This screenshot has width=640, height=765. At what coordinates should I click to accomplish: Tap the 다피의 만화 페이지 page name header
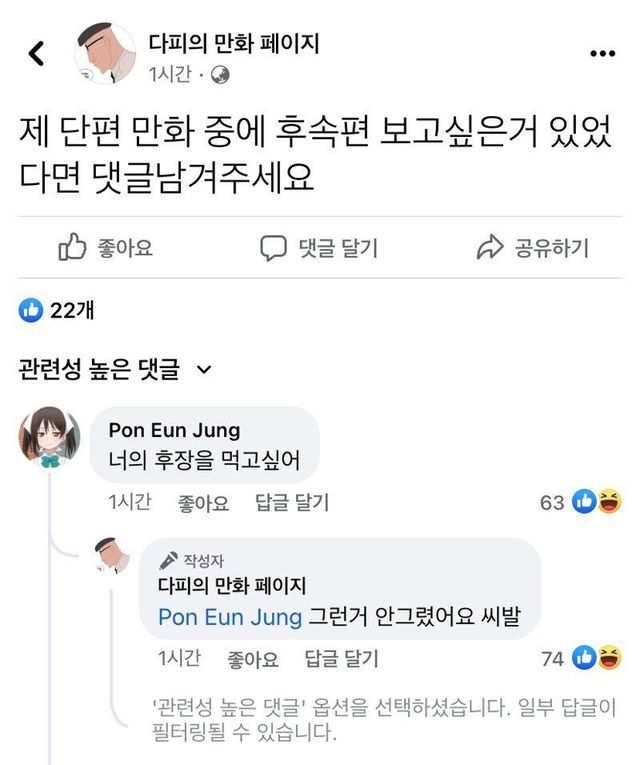pos(233,42)
